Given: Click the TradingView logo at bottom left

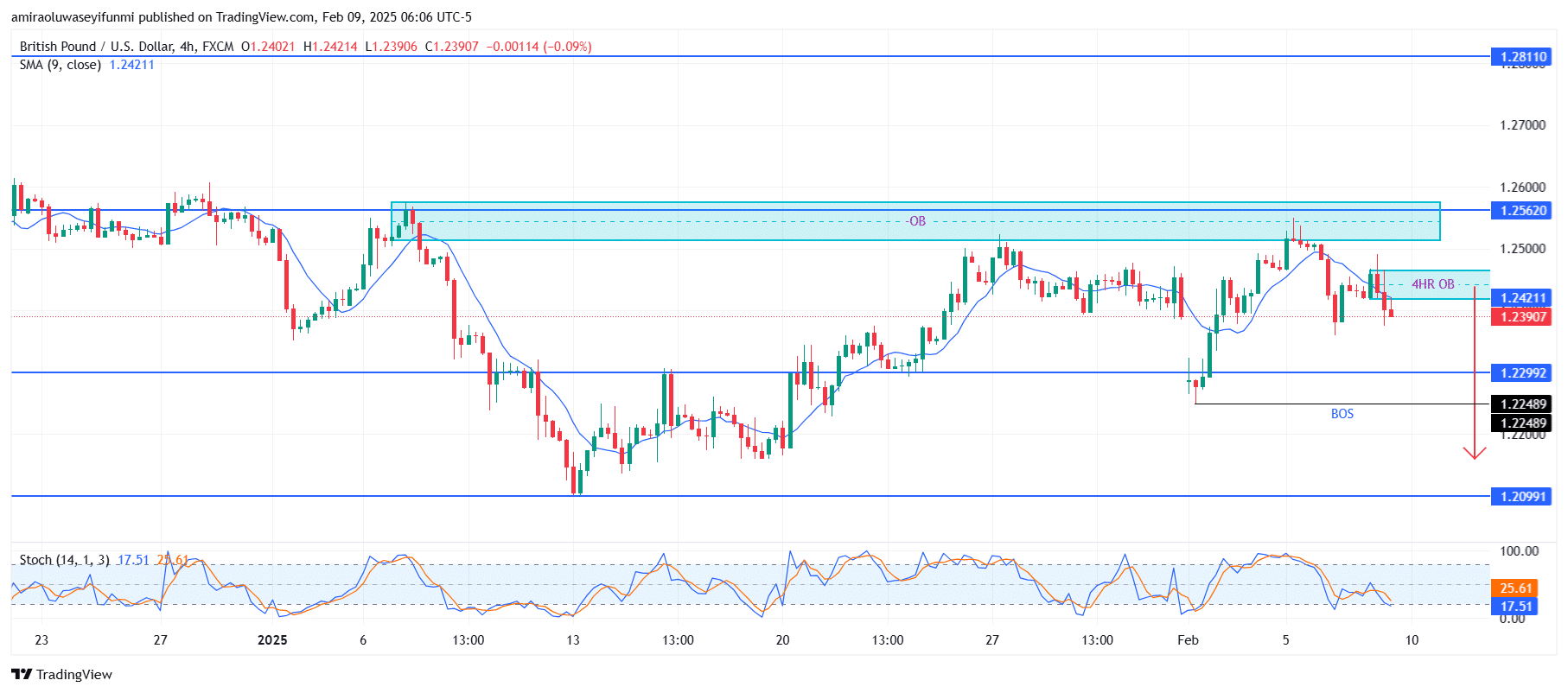Looking at the screenshot, I should (x=61, y=674).
